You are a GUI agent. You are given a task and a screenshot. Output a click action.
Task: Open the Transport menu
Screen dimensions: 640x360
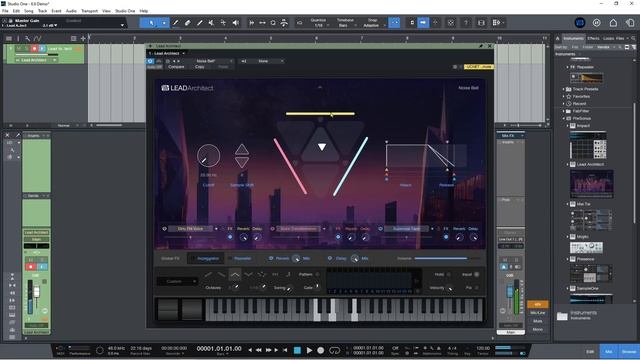click(89, 11)
